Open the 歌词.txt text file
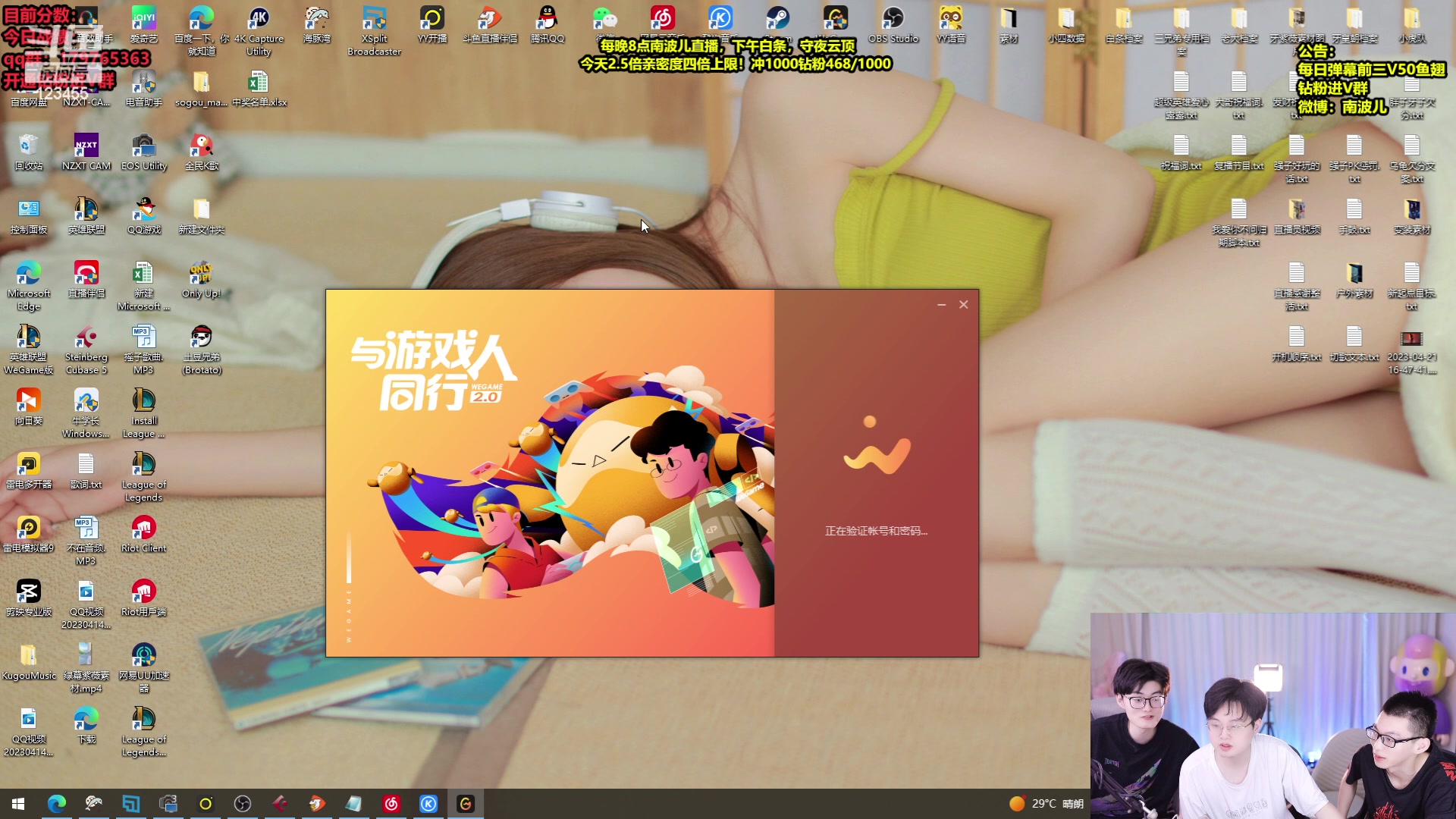The image size is (1456, 819). [86, 470]
